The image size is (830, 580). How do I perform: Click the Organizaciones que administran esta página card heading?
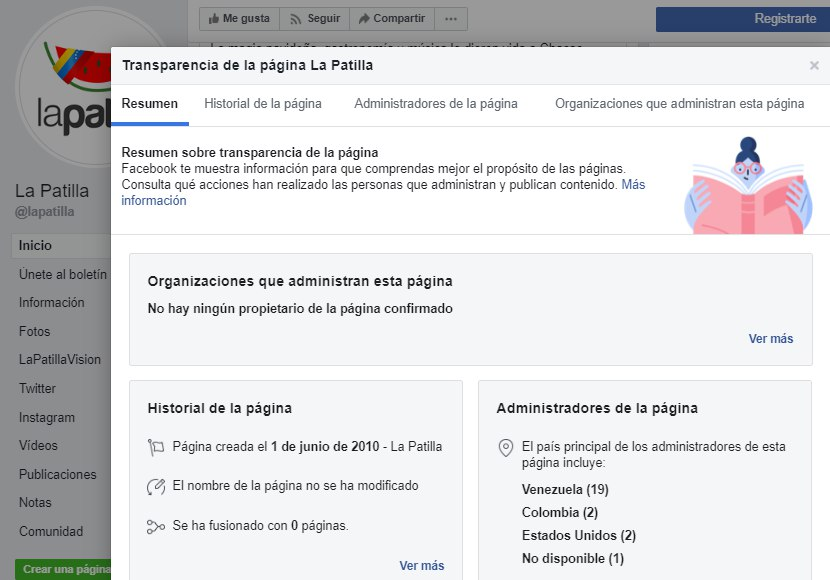click(300, 282)
